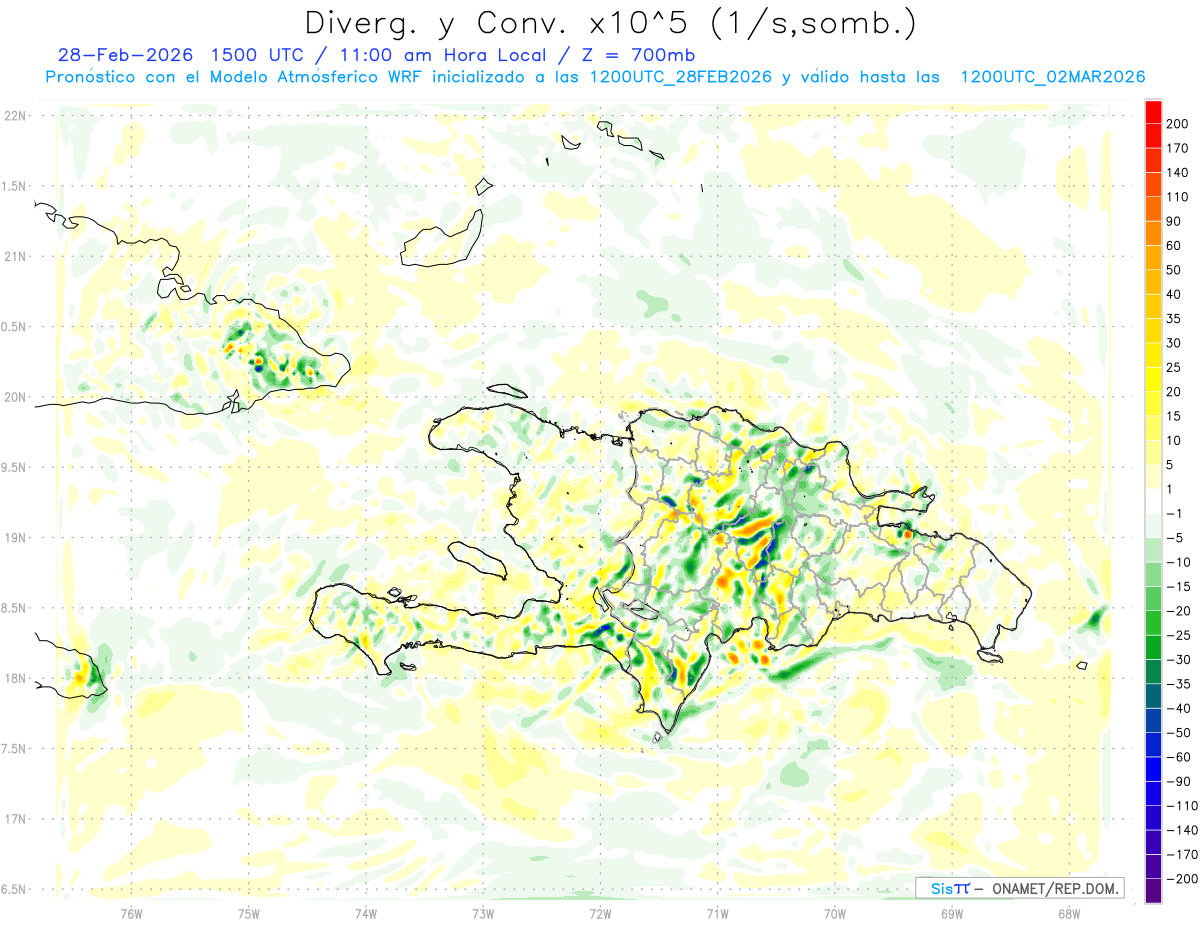This screenshot has height=927, width=1200.
Task: Click the '22N' latitude label
Action: coord(14,116)
